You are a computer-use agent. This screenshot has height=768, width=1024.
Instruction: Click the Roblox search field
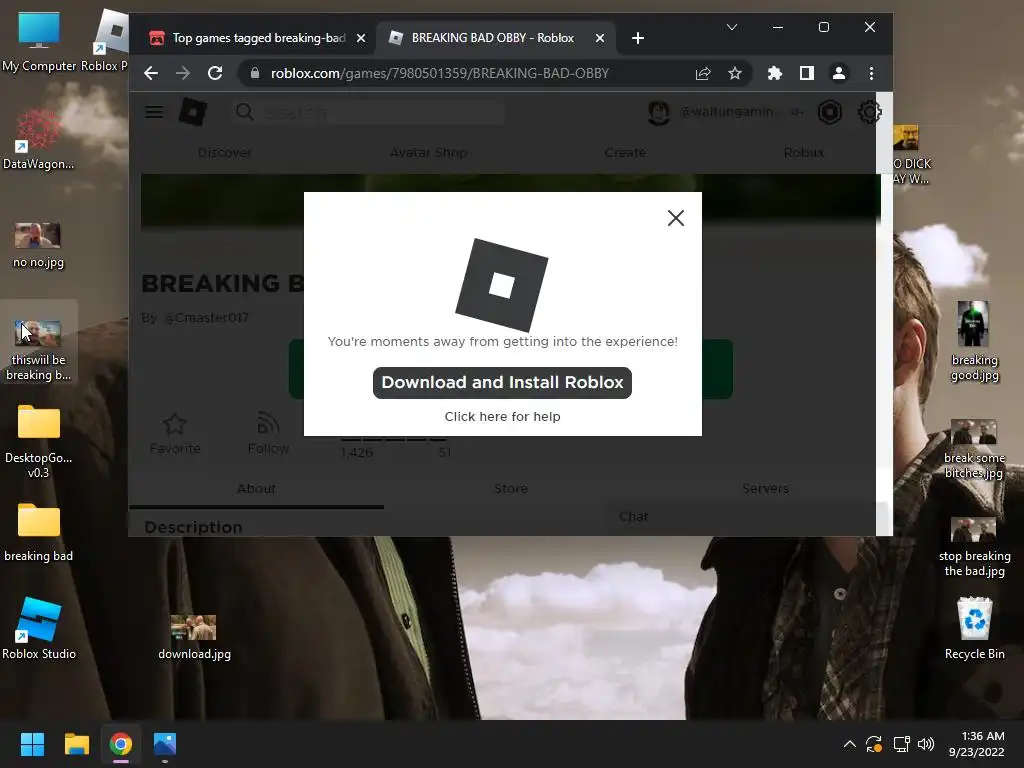tap(369, 112)
